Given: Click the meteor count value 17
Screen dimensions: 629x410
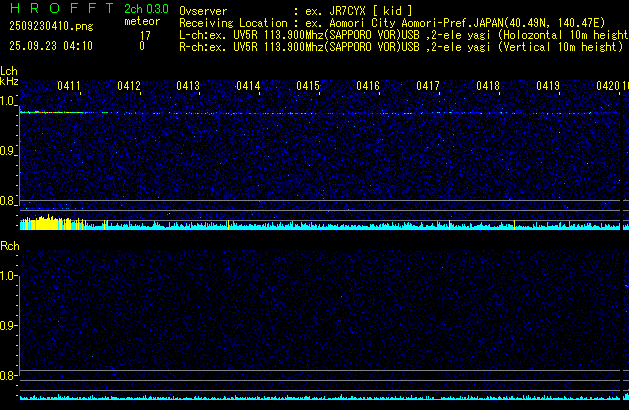Looking at the screenshot, I should pyautogui.click(x=146, y=35).
